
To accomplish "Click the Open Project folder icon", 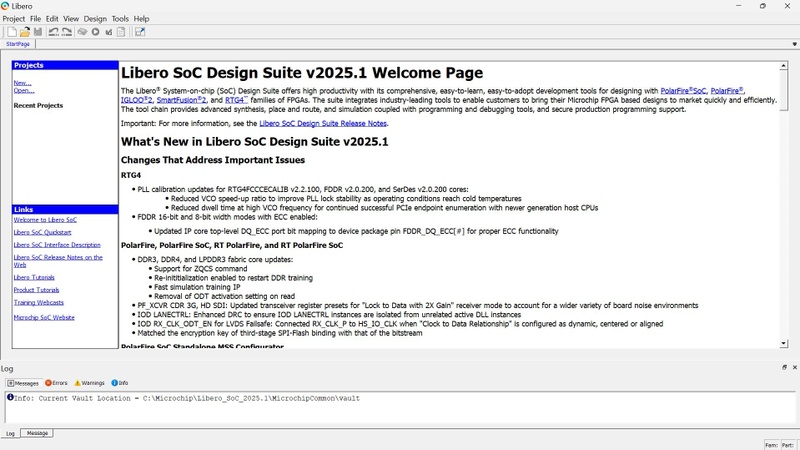I will click(24, 32).
